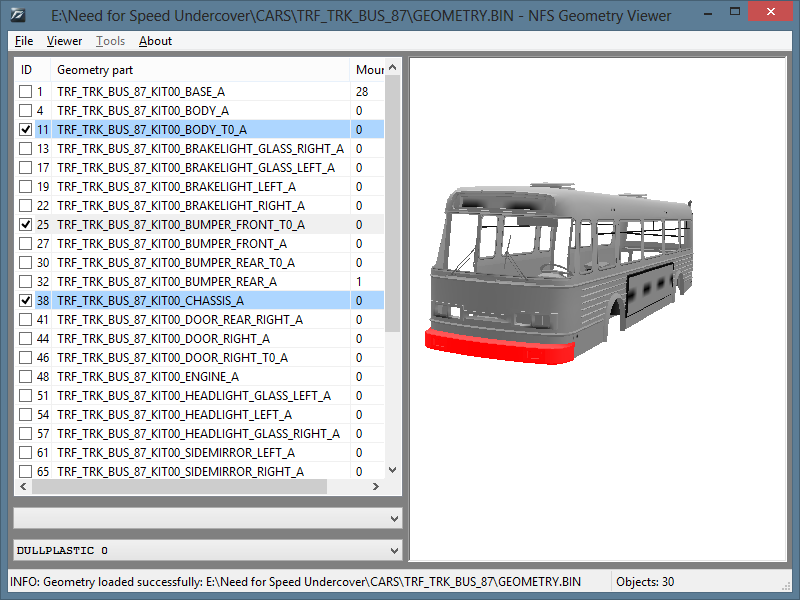Click the list's scroll up arrow
The height and width of the screenshot is (600, 800).
(x=392, y=67)
